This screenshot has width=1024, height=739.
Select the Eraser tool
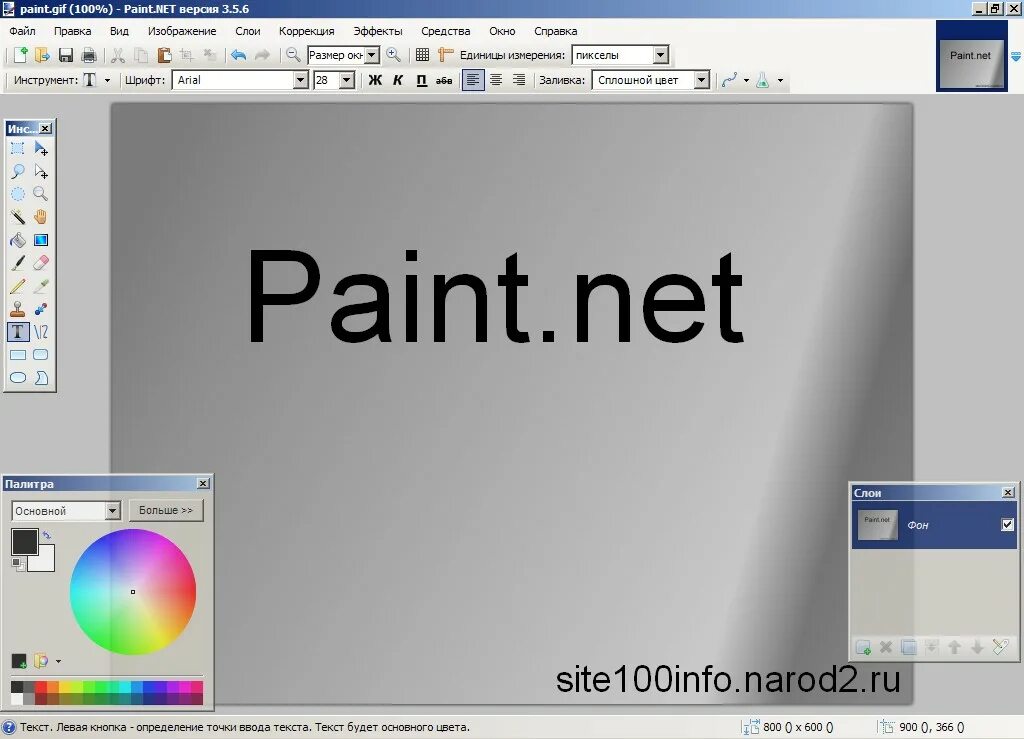(40, 263)
